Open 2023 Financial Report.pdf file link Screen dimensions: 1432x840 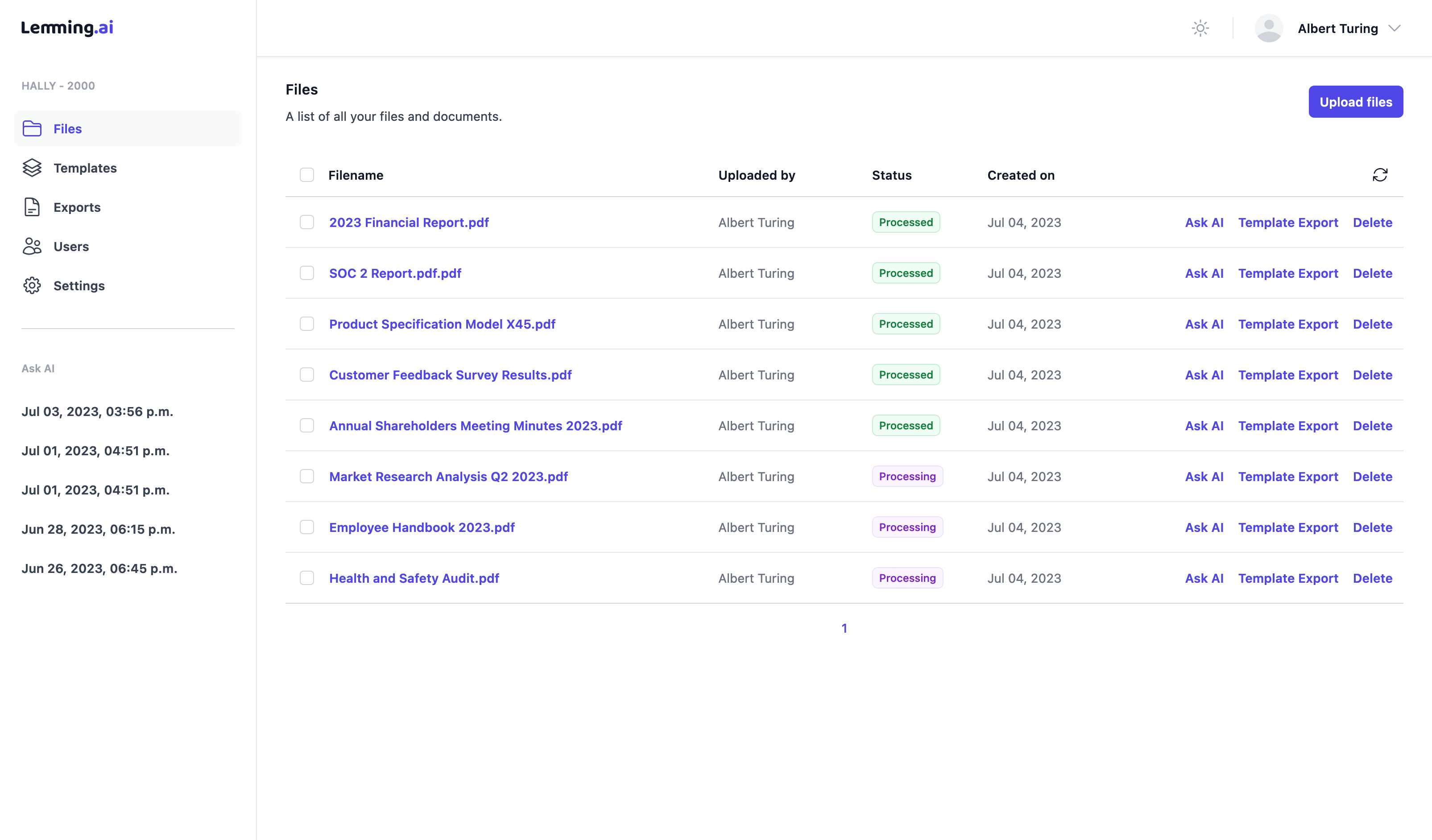coord(409,222)
